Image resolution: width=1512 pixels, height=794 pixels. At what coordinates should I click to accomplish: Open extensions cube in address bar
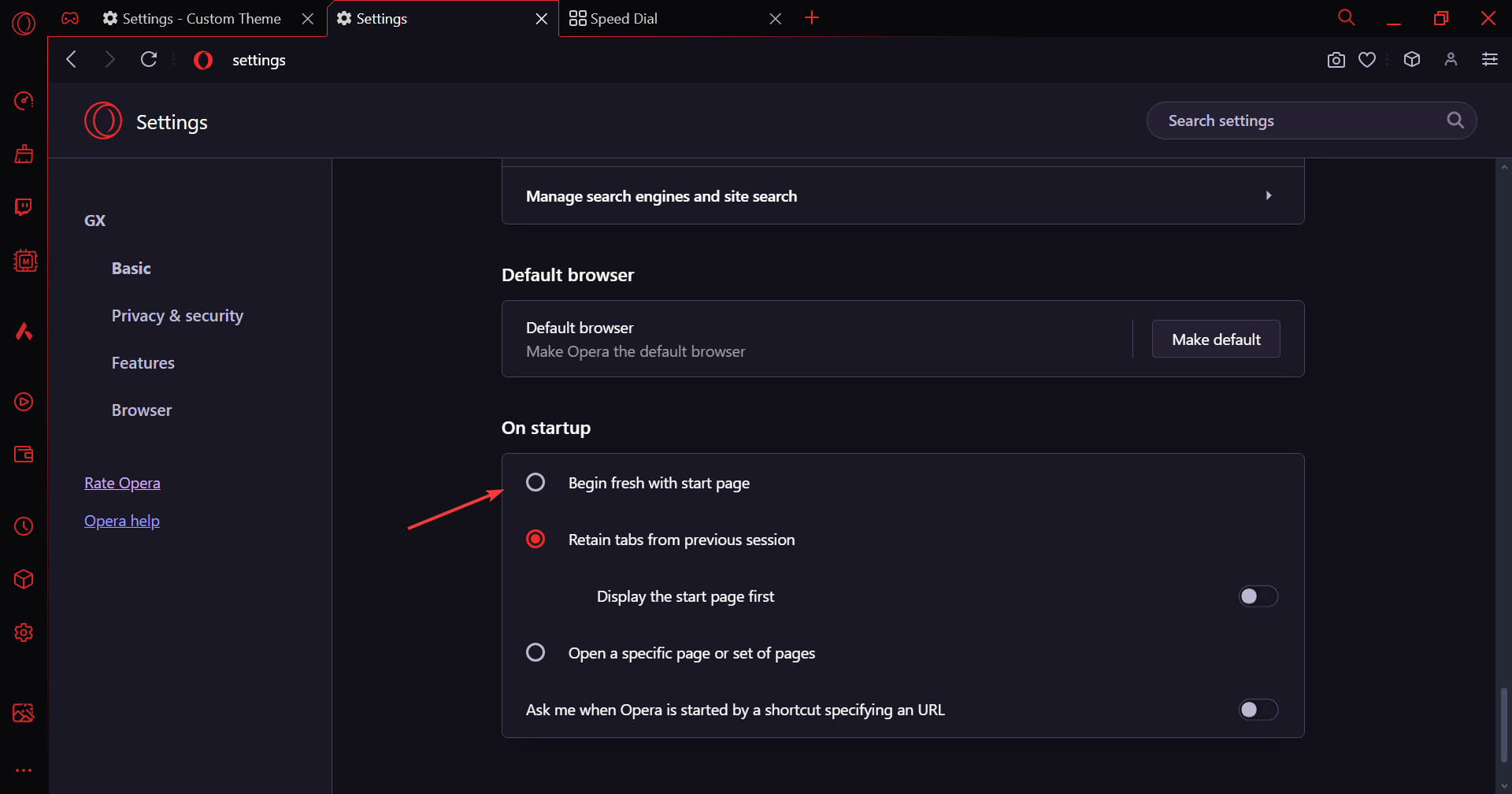coord(1412,59)
